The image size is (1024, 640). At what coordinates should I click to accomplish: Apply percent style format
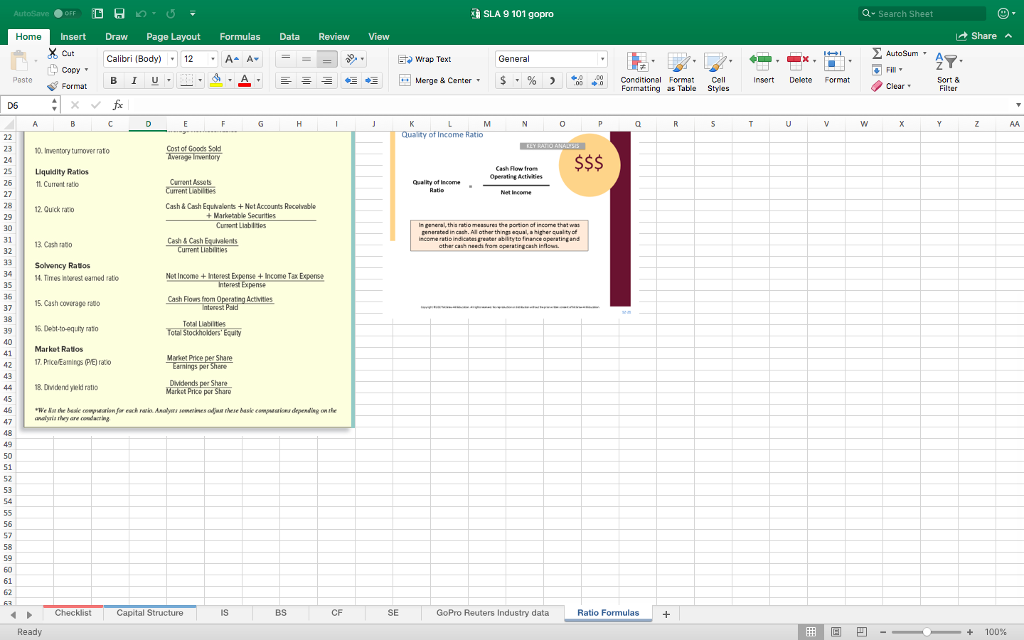pyautogui.click(x=532, y=80)
